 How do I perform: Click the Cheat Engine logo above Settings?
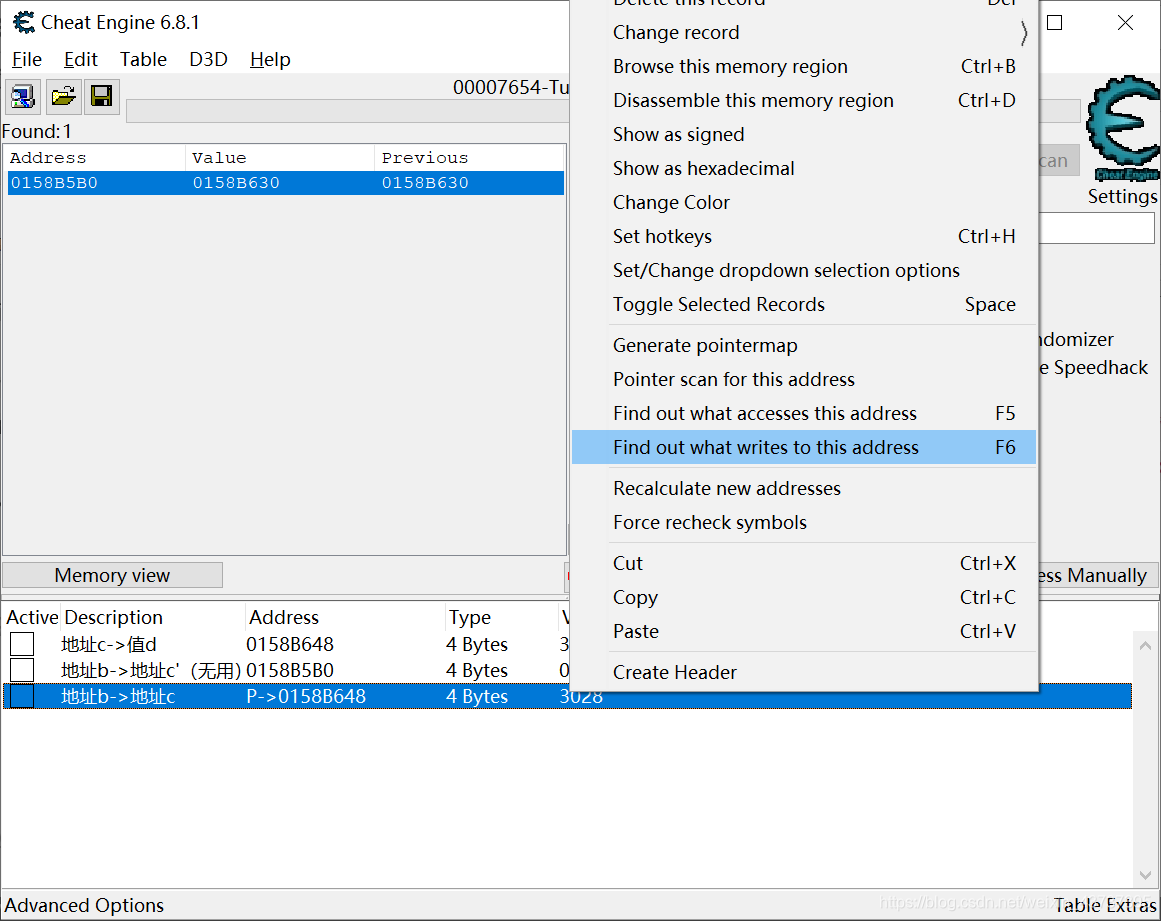click(1123, 127)
